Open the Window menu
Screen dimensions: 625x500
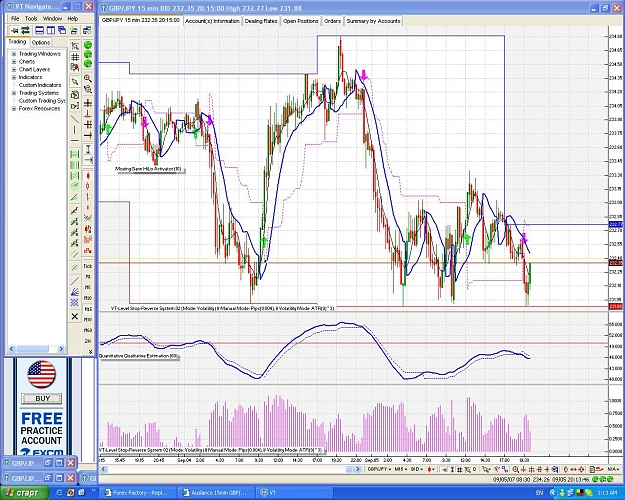[52, 19]
